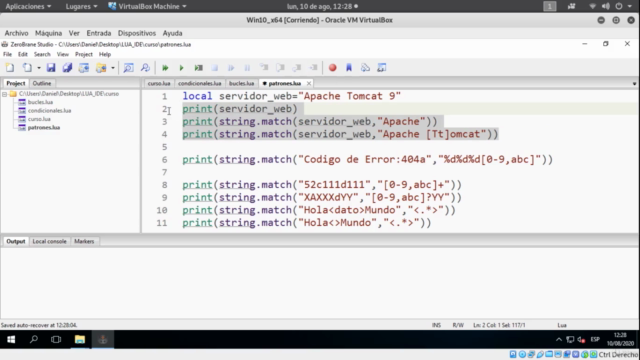Open the Windows Start button

[11, 339]
